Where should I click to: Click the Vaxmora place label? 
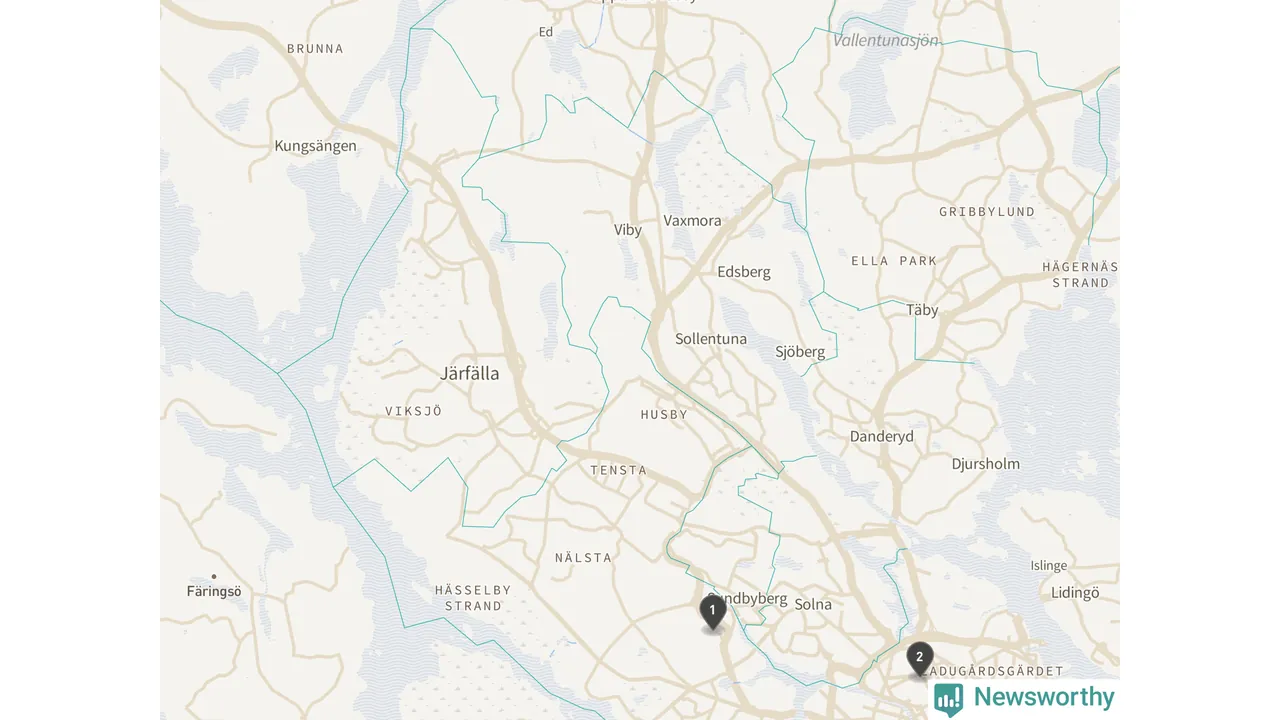(x=692, y=221)
